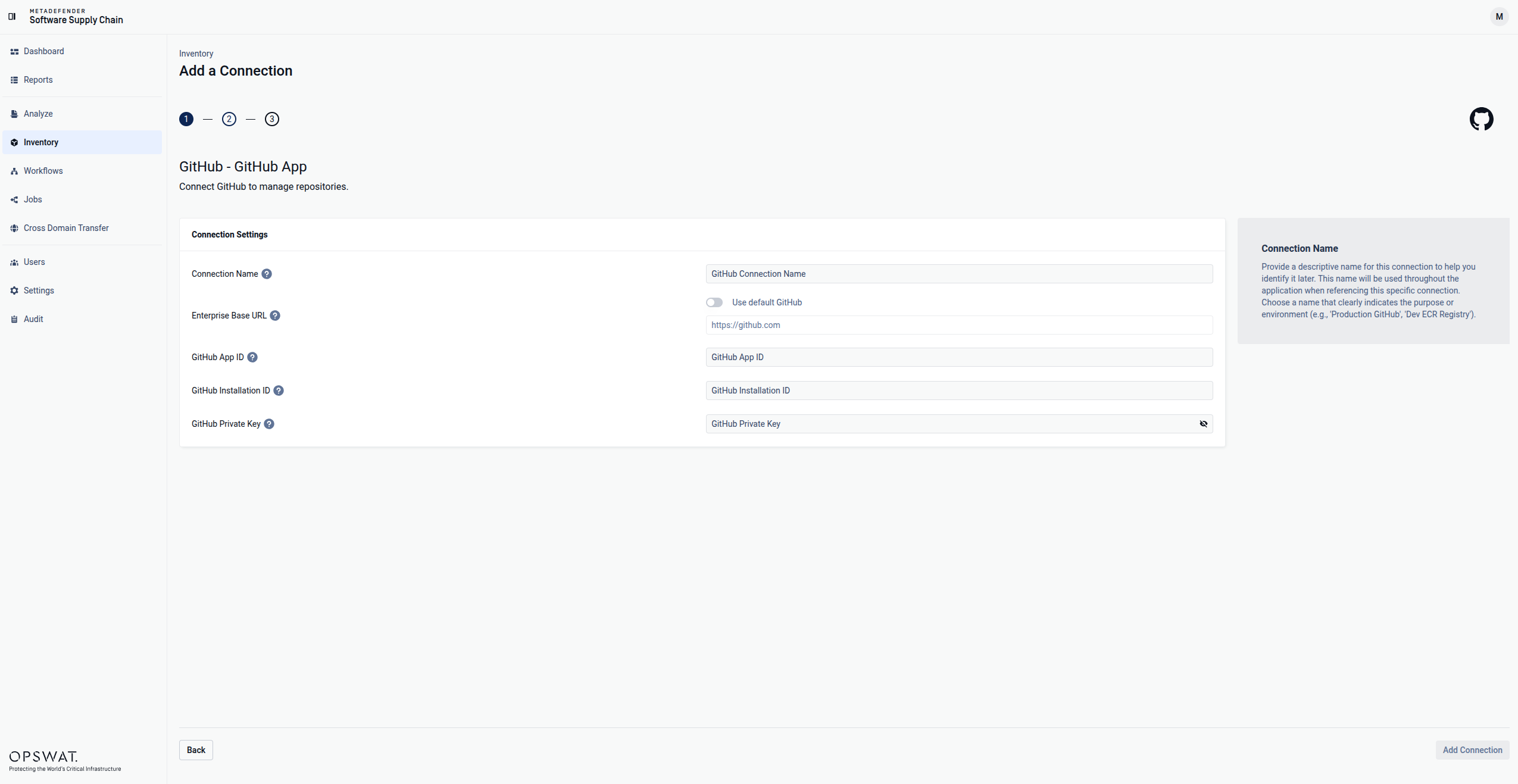Jump to wizard step 1 circle
Image resolution: width=1518 pixels, height=784 pixels.
click(186, 119)
